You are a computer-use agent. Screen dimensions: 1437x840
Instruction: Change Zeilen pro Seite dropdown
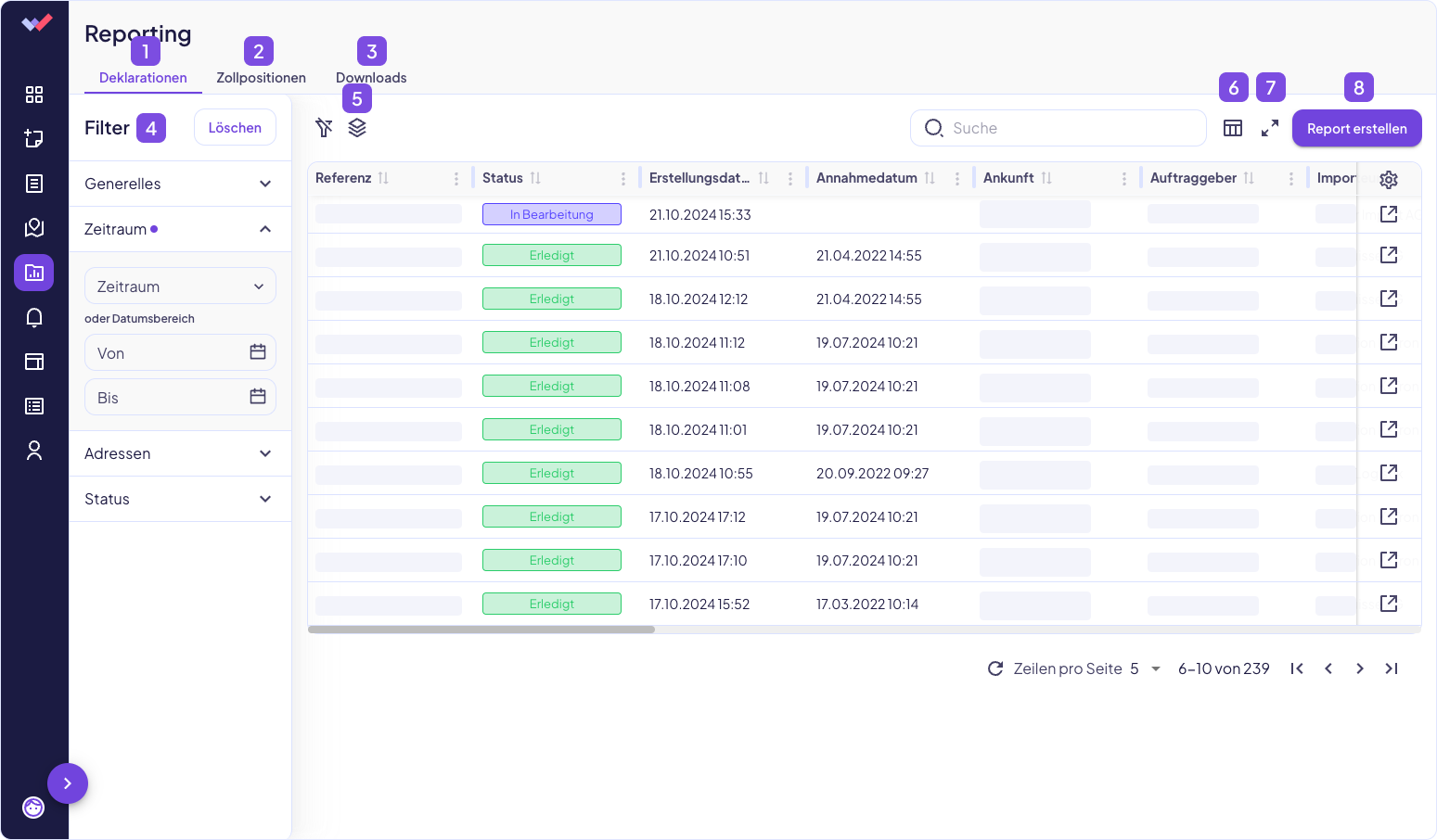point(1145,668)
